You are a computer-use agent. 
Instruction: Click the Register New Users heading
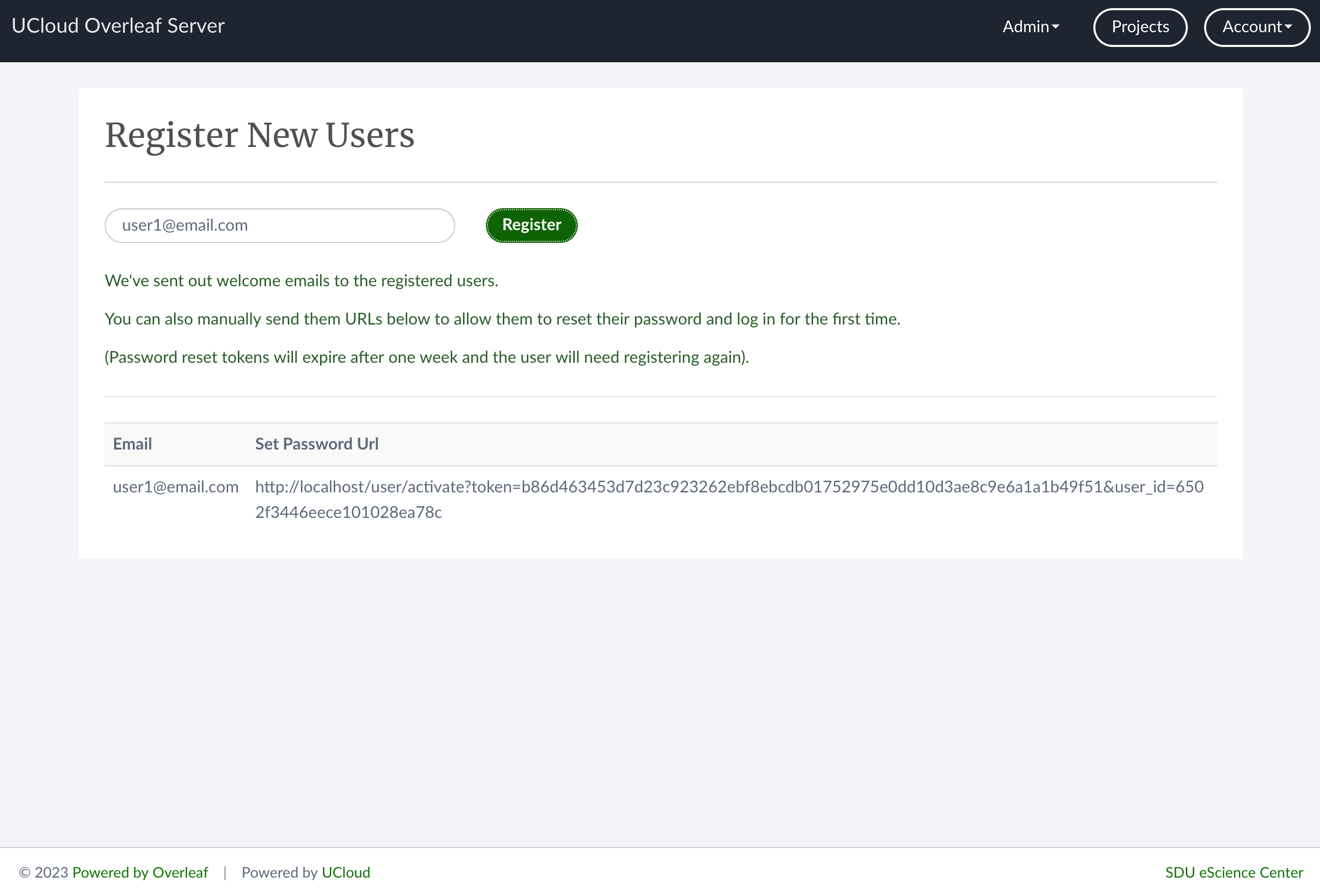(260, 135)
